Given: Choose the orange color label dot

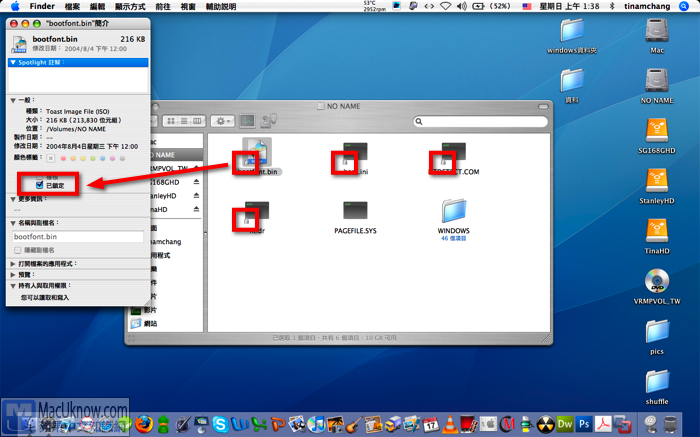Looking at the screenshot, I should click(73, 158).
